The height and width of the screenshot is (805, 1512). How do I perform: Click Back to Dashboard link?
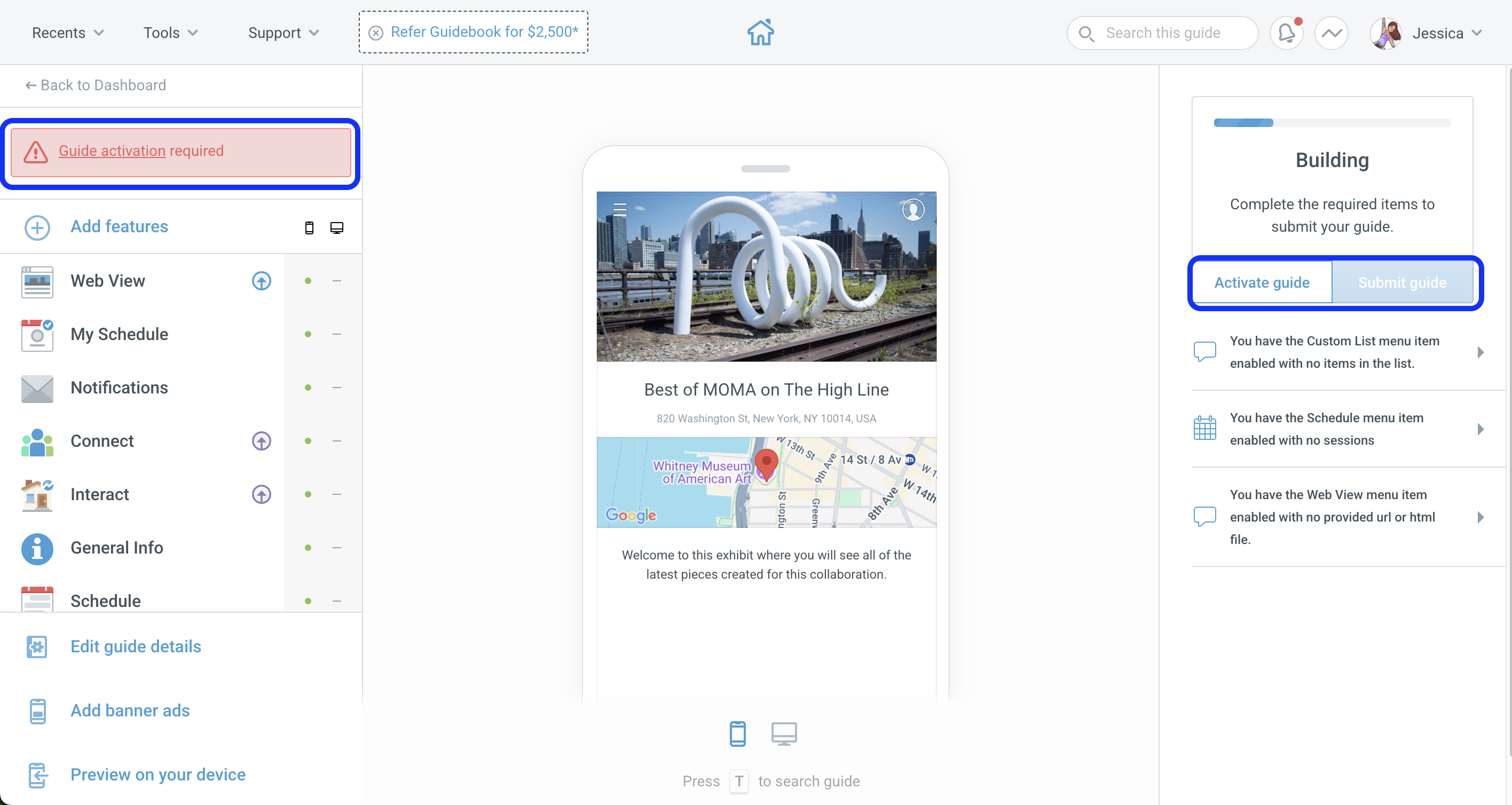(x=95, y=85)
